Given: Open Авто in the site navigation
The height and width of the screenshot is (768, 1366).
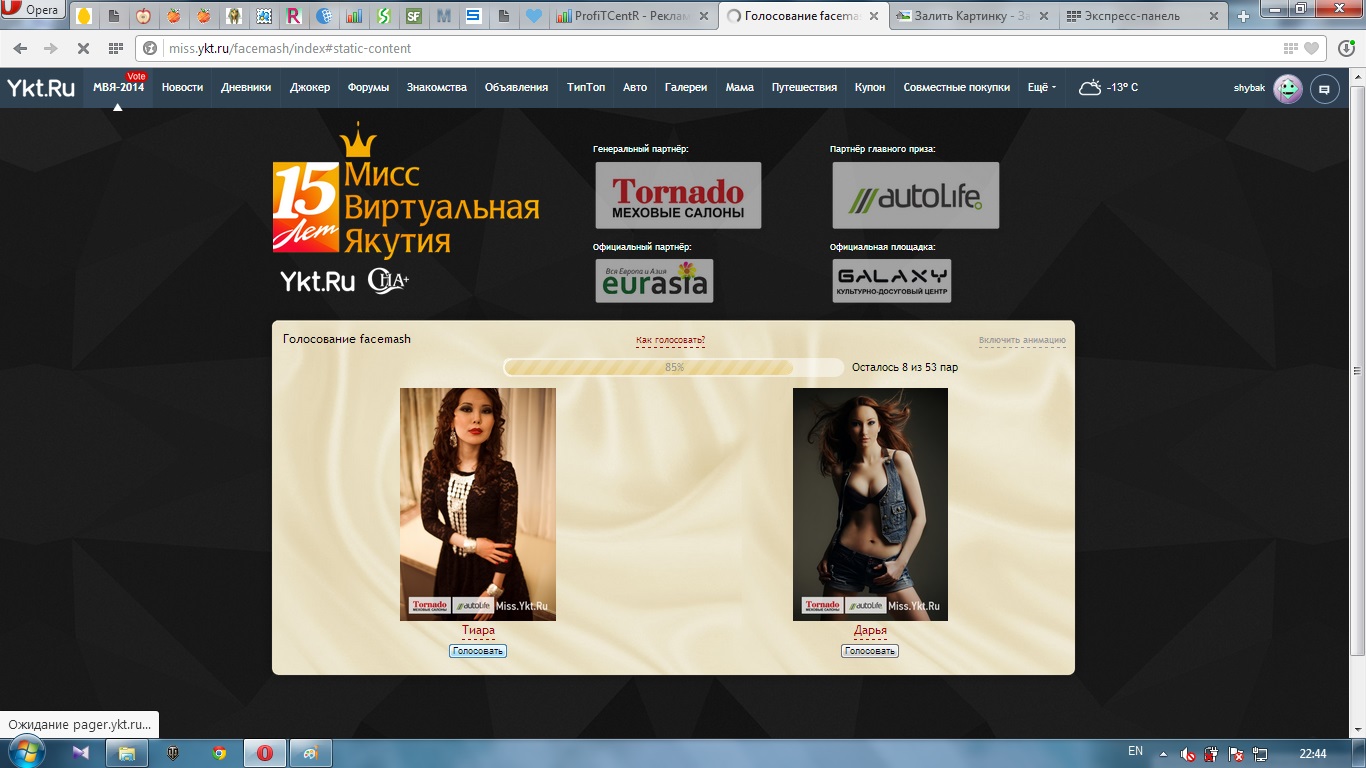Looking at the screenshot, I should click(x=635, y=88).
